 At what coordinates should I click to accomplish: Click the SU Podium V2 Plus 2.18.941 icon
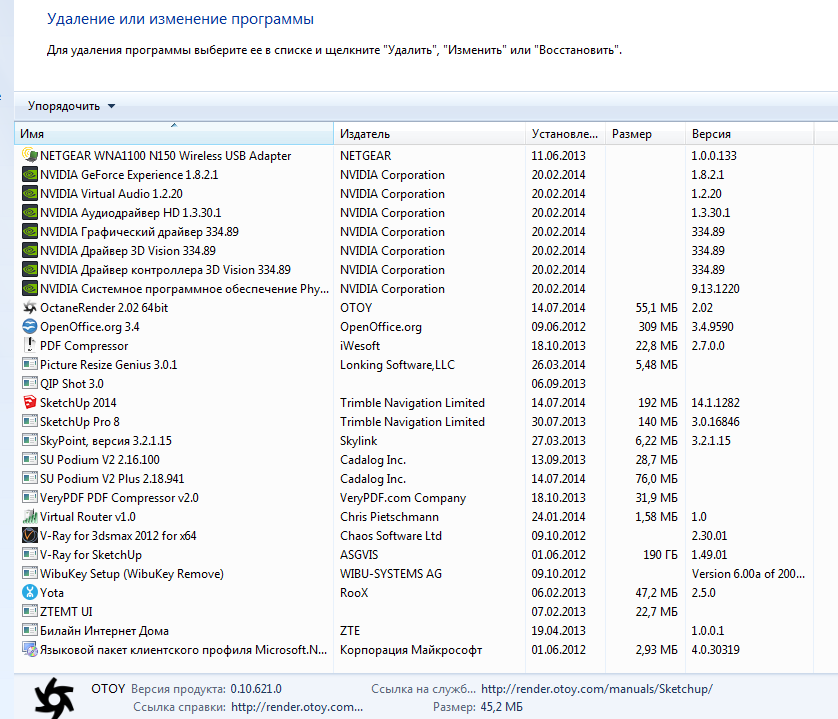pyautogui.click(x=30, y=478)
